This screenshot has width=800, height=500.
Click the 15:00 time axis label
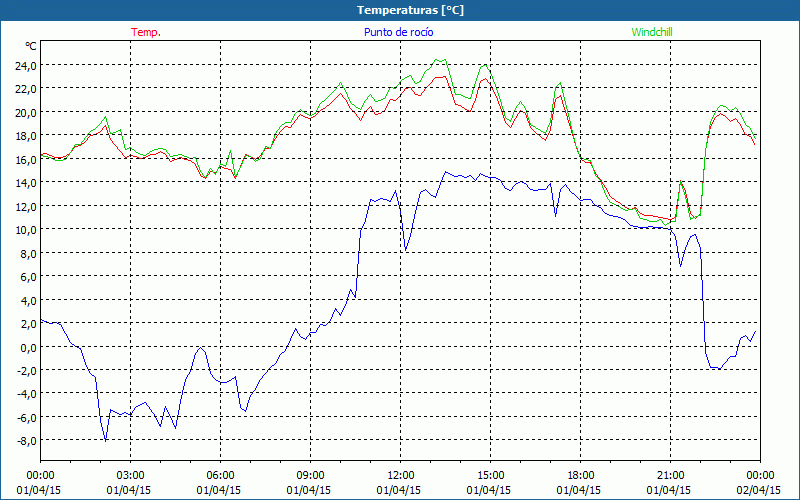[490, 475]
